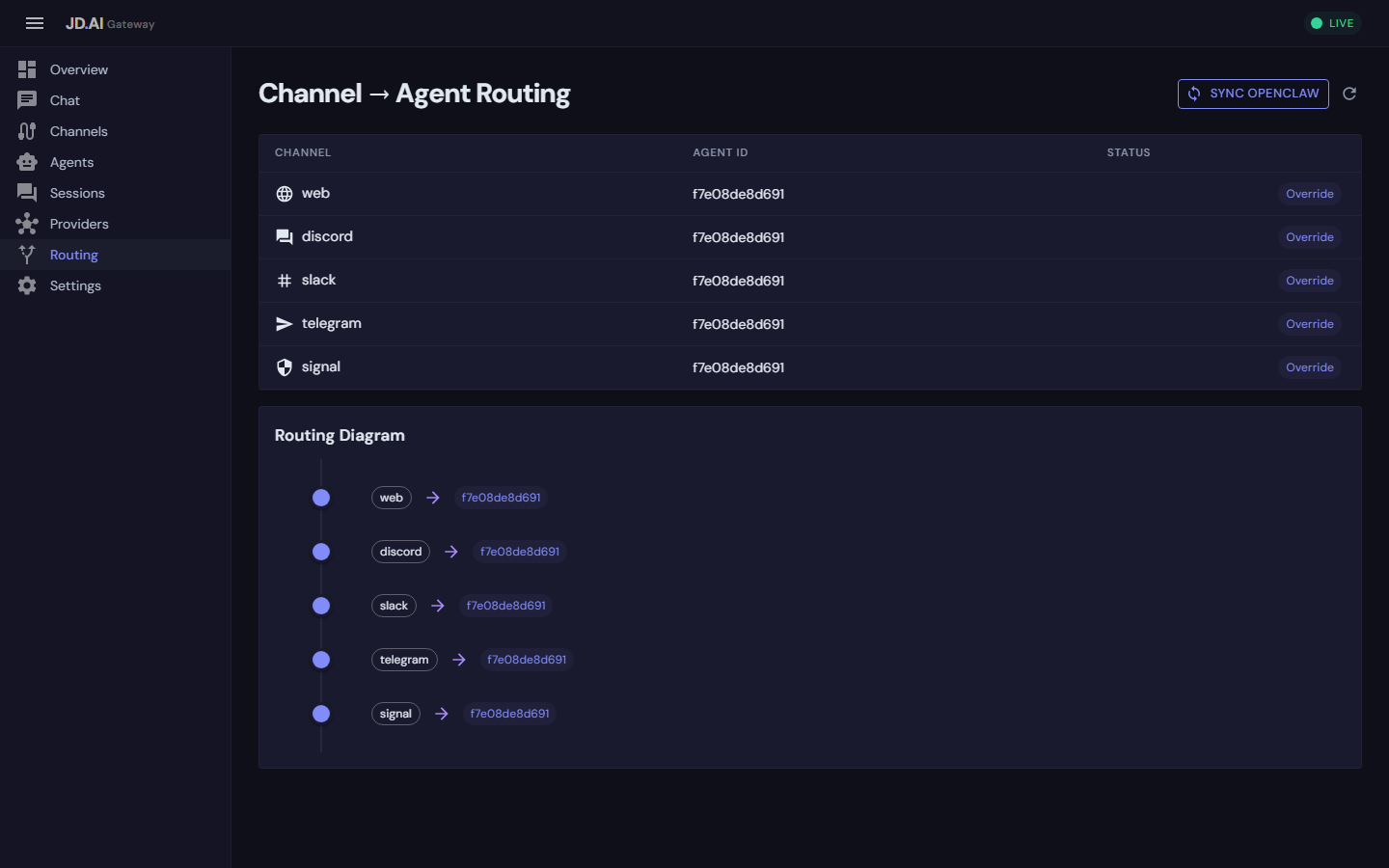The height and width of the screenshot is (868, 1389).
Task: Open the hamburger navigation menu
Action: (x=35, y=23)
